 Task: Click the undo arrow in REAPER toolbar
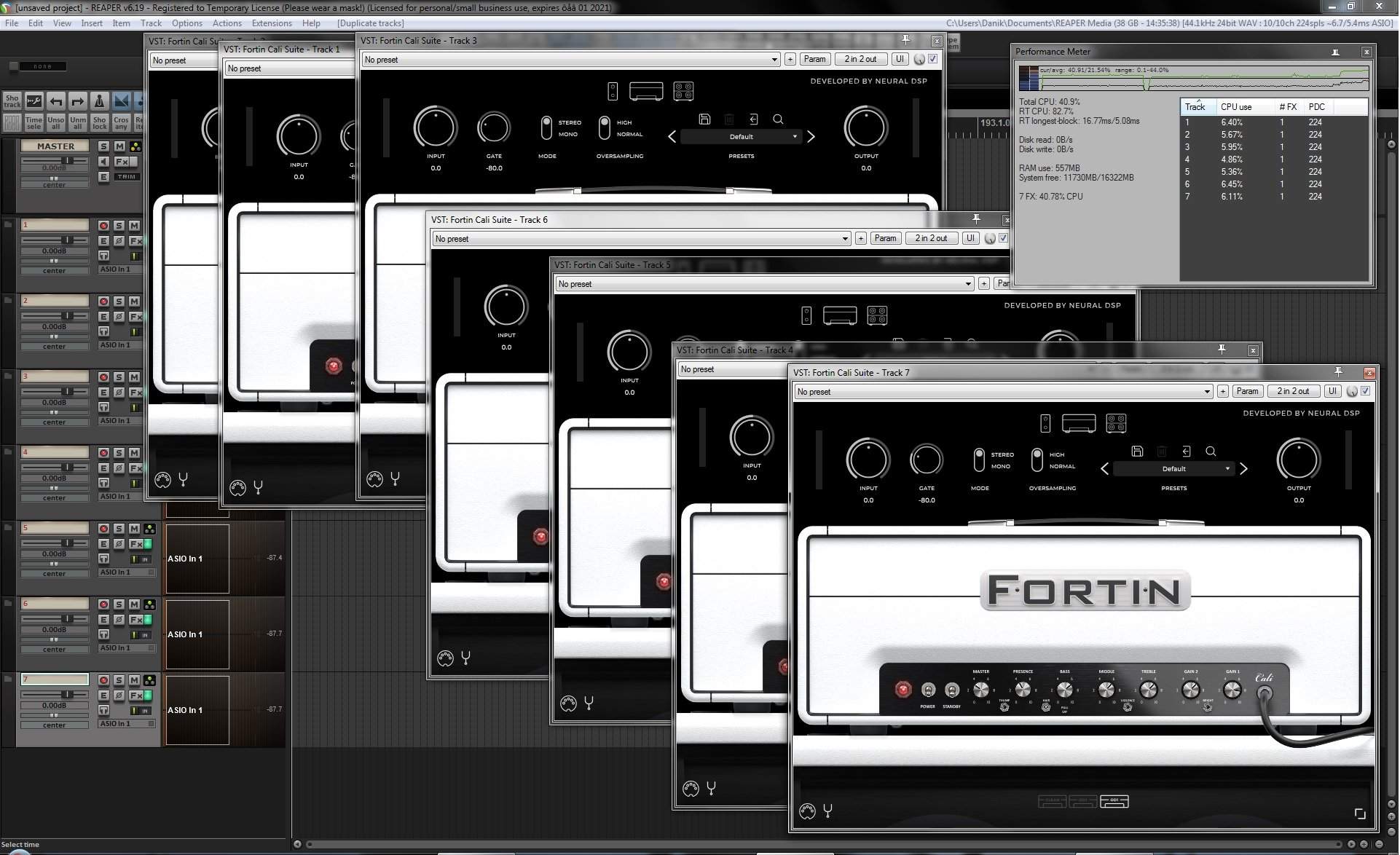(x=56, y=101)
